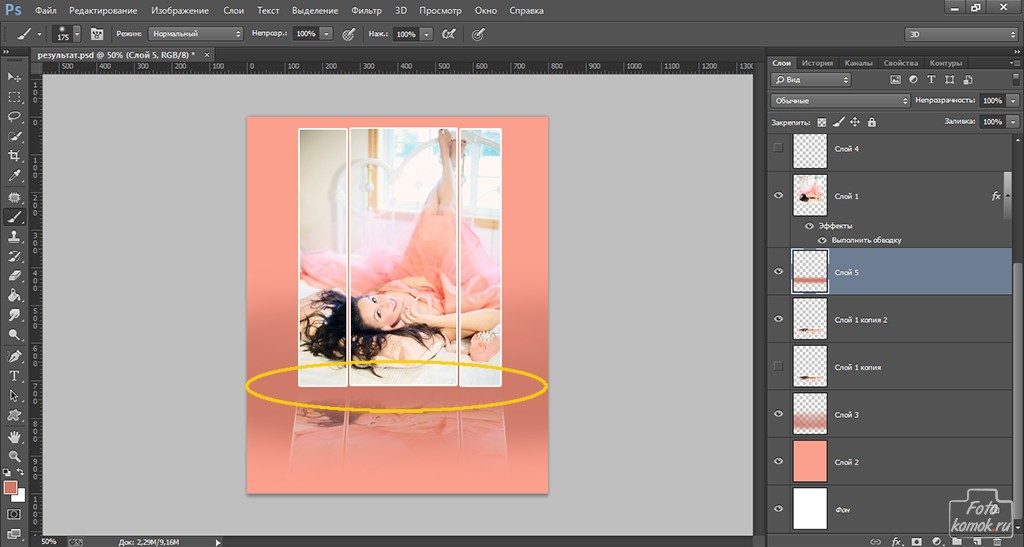Toggle visibility of Слой 3 layer

click(779, 414)
